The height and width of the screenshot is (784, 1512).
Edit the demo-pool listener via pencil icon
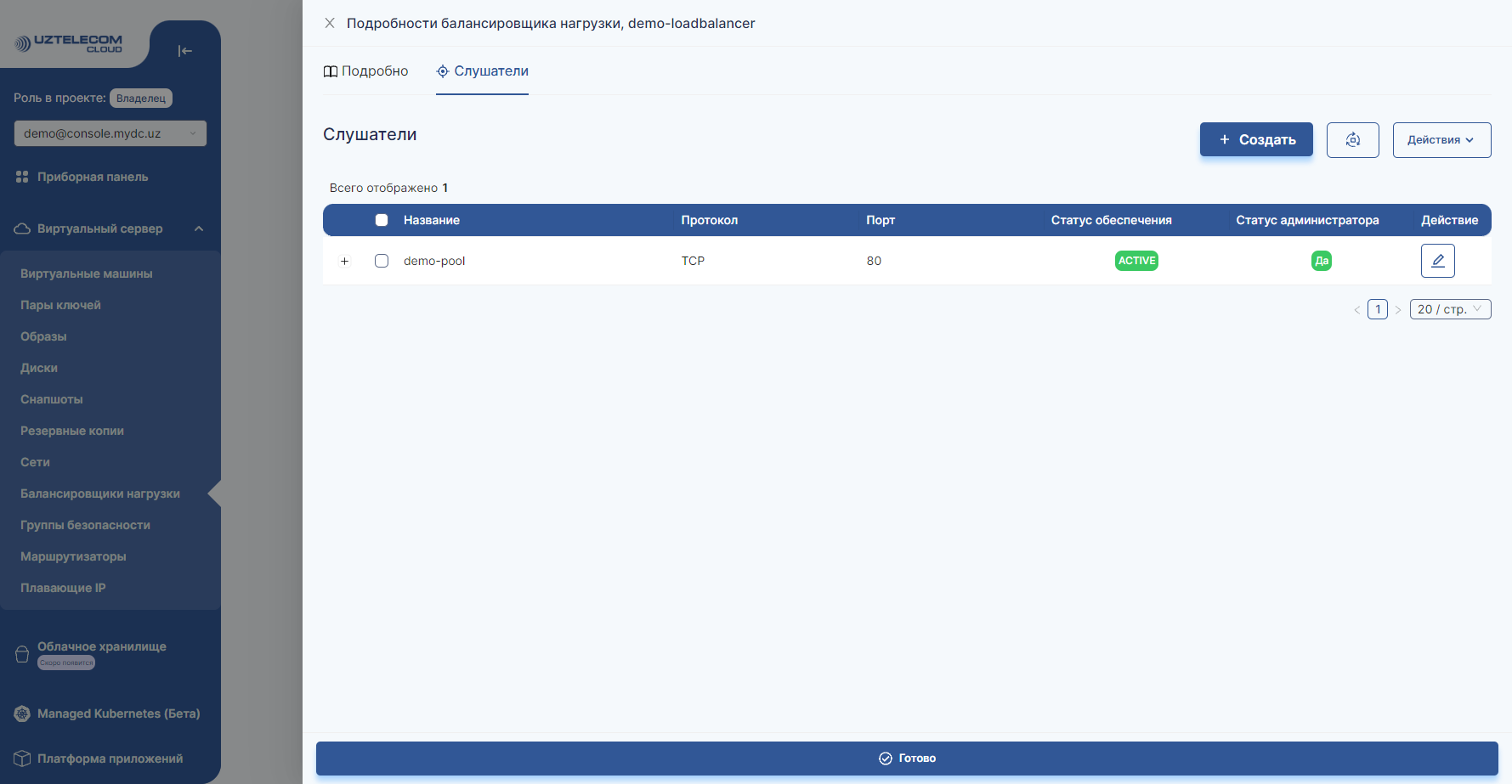[1437, 261]
